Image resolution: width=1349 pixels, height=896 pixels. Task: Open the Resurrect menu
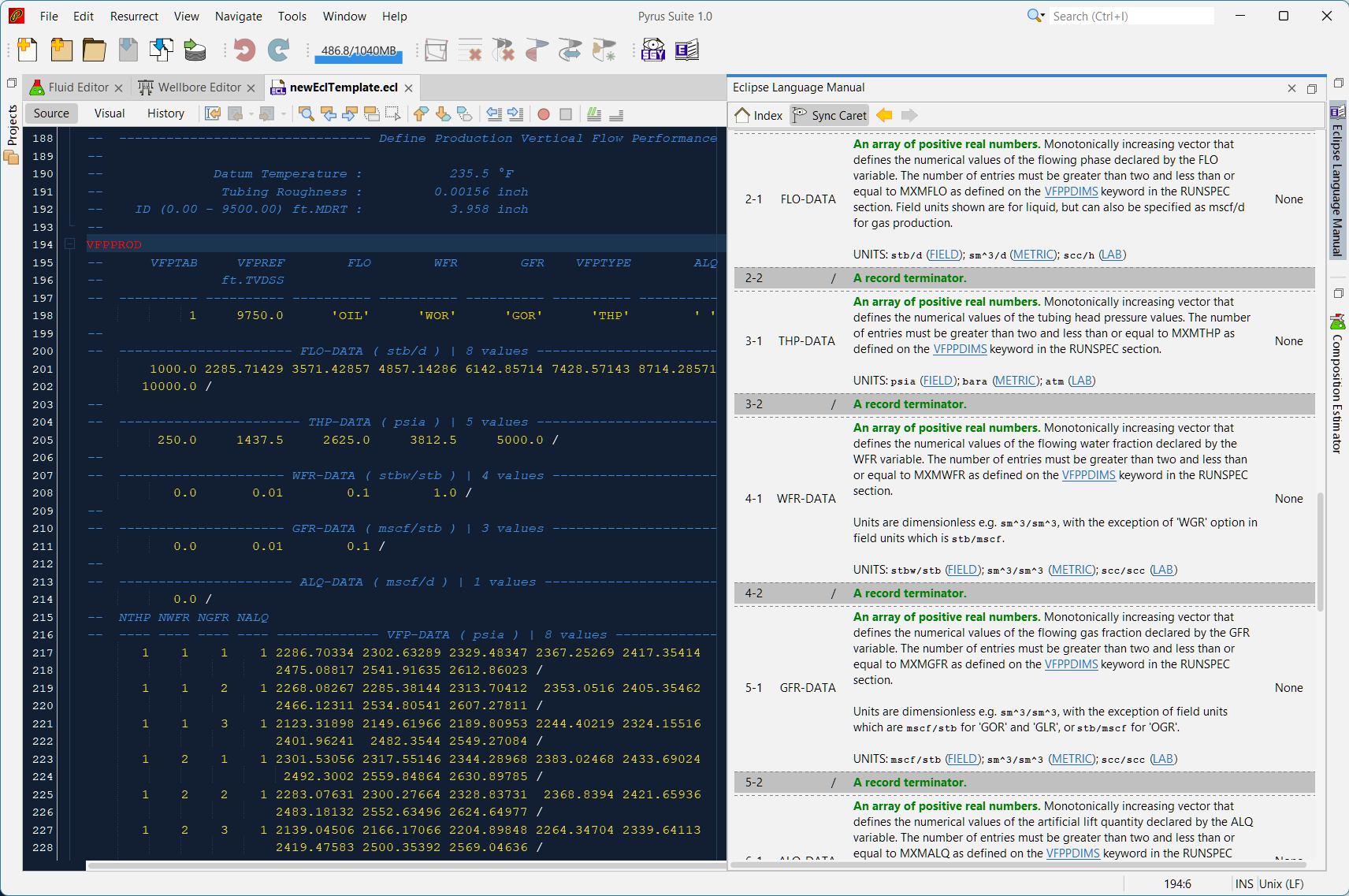pos(134,17)
